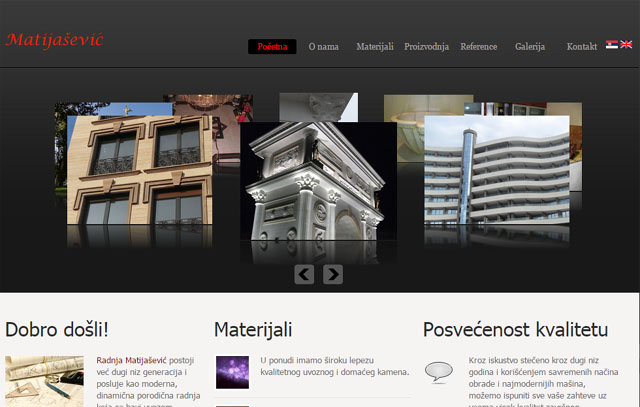Open the purple sparkle materials thumbnail

click(232, 372)
